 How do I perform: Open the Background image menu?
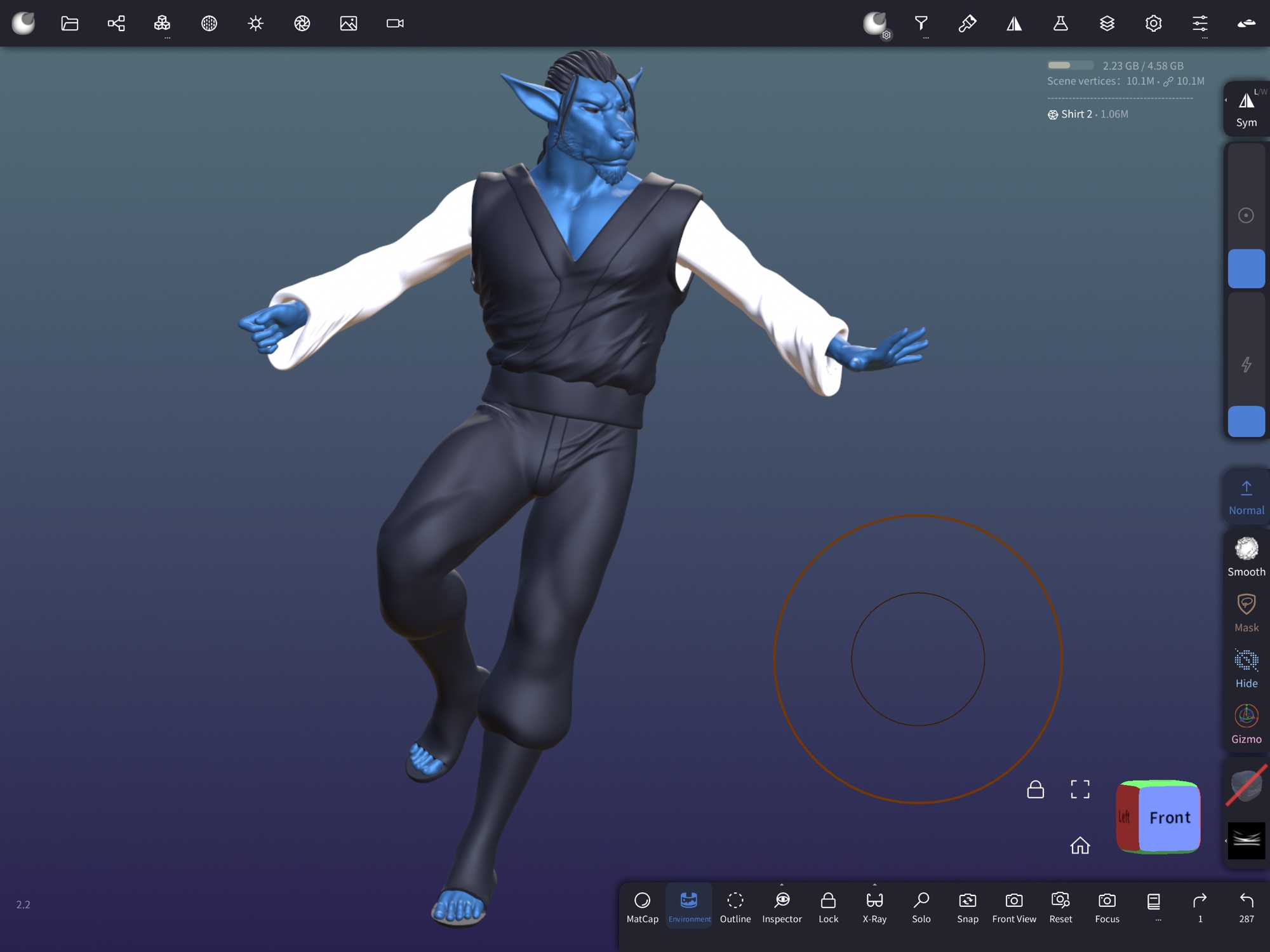point(348,23)
